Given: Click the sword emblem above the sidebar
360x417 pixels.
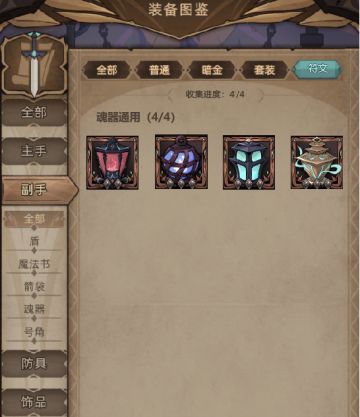Looking at the screenshot, I should (34, 65).
